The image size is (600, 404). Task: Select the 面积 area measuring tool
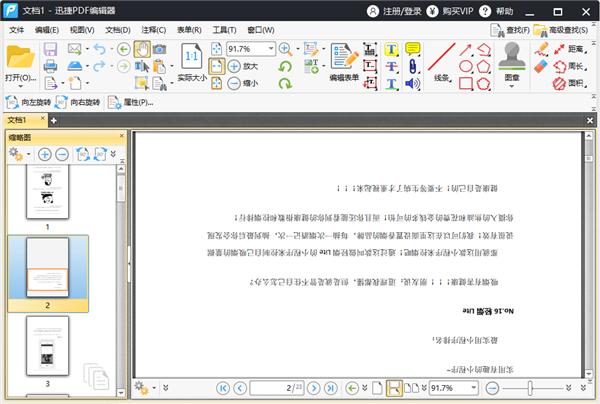tap(570, 83)
